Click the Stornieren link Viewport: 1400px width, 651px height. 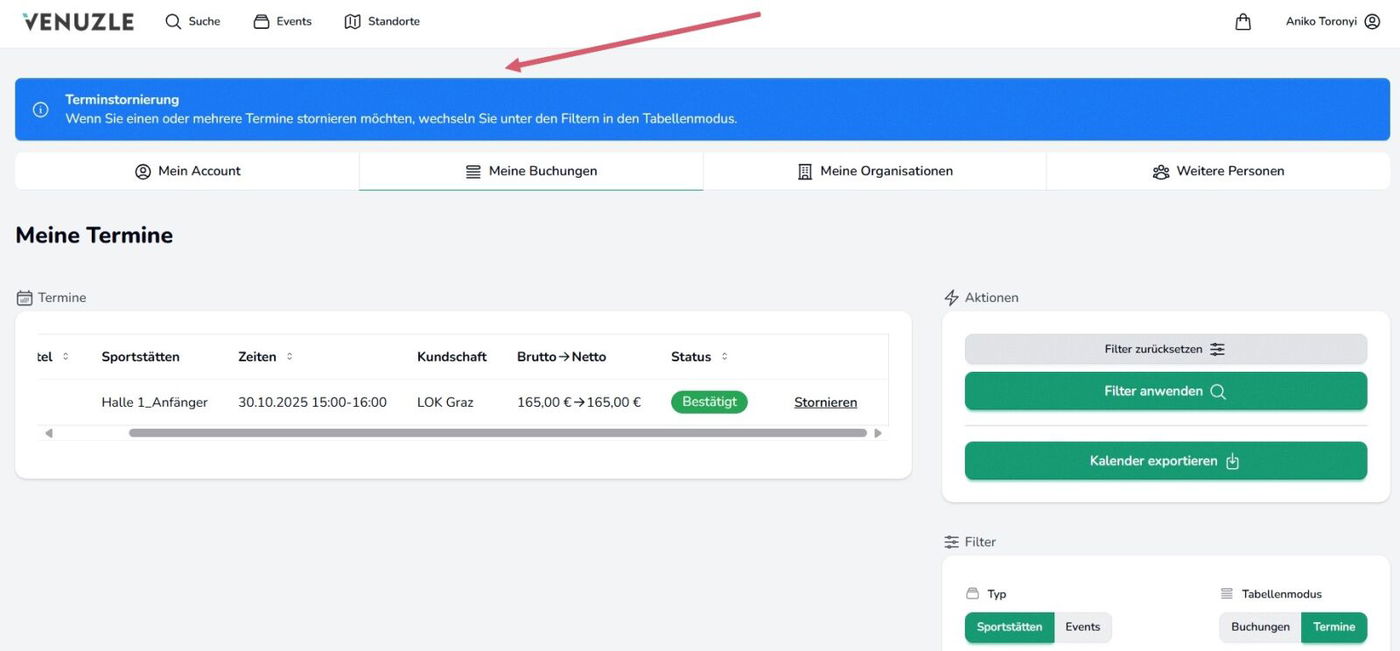[825, 402]
